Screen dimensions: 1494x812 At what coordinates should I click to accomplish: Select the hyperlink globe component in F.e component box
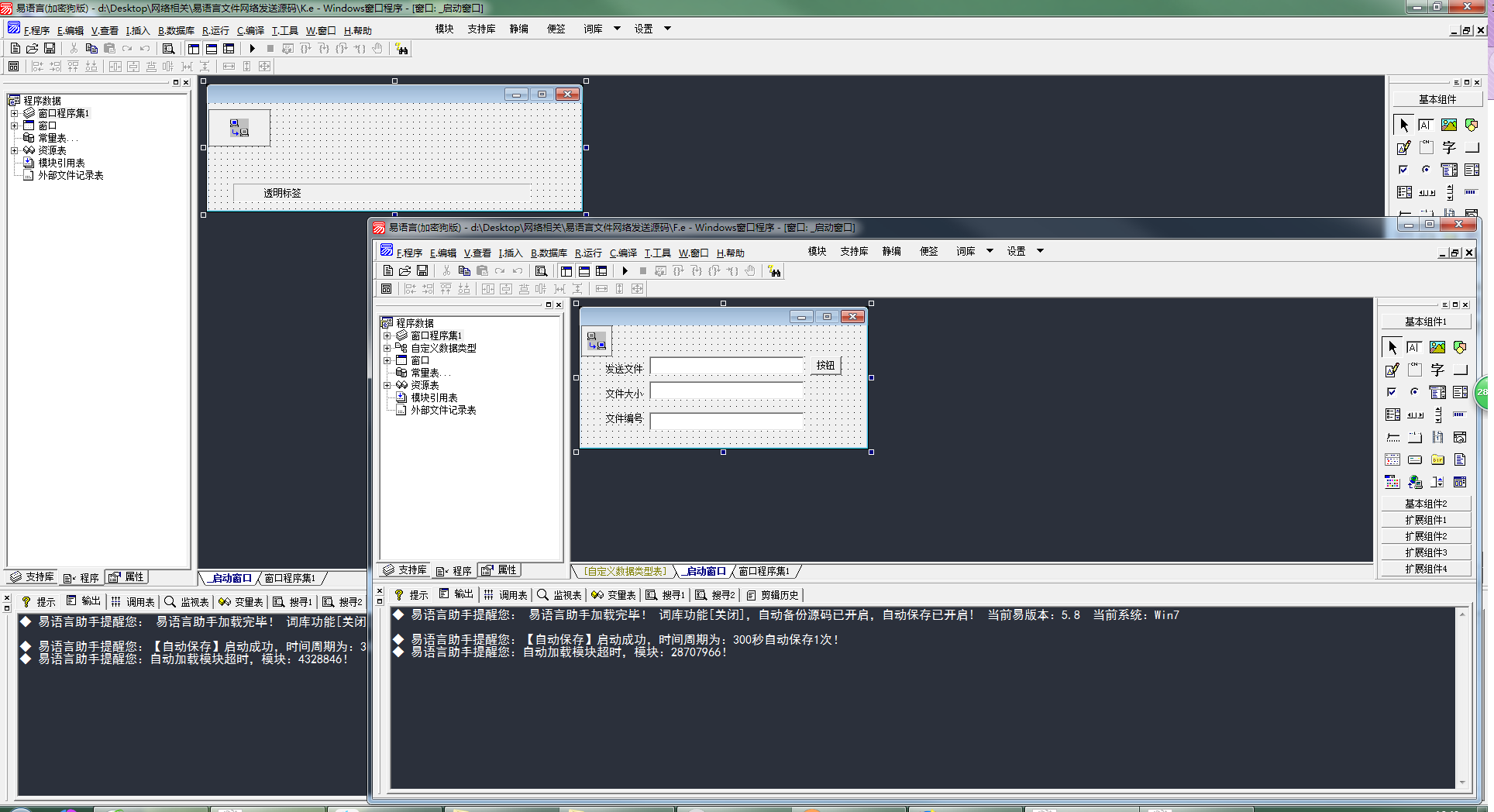pyautogui.click(x=1415, y=483)
